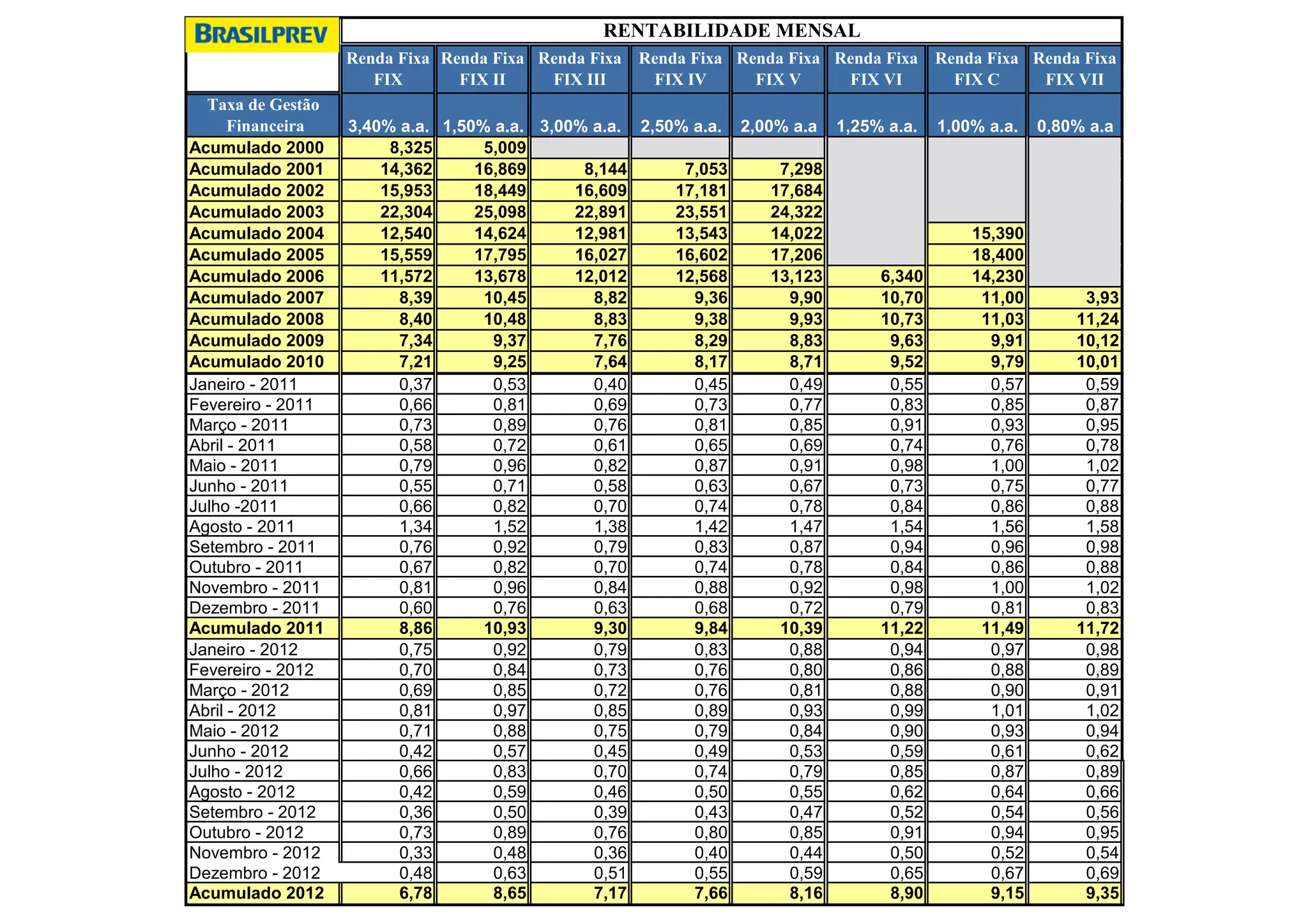Select the 3,40% a.a. rate cell
The height and width of the screenshot is (924, 1308).
[388, 126]
